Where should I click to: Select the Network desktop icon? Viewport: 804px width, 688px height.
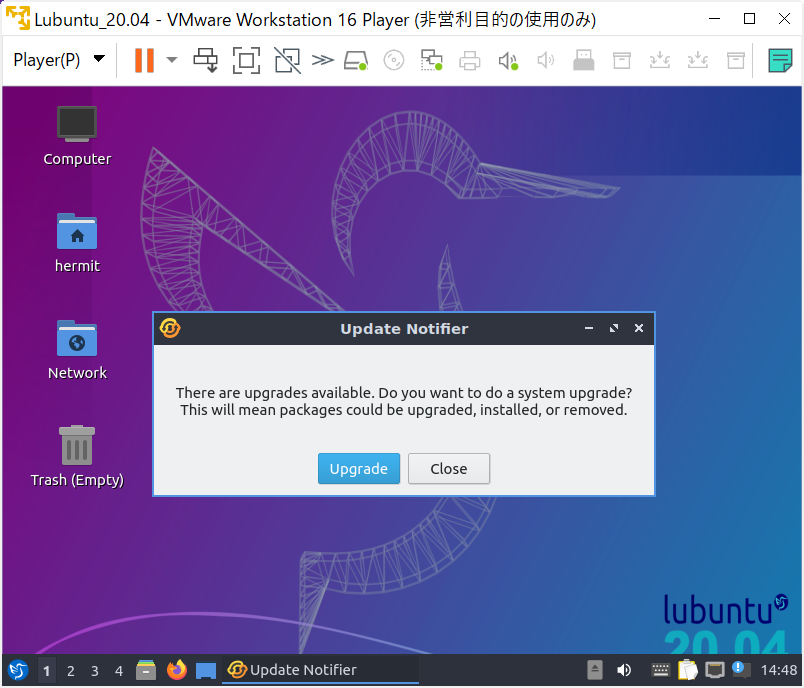77,350
